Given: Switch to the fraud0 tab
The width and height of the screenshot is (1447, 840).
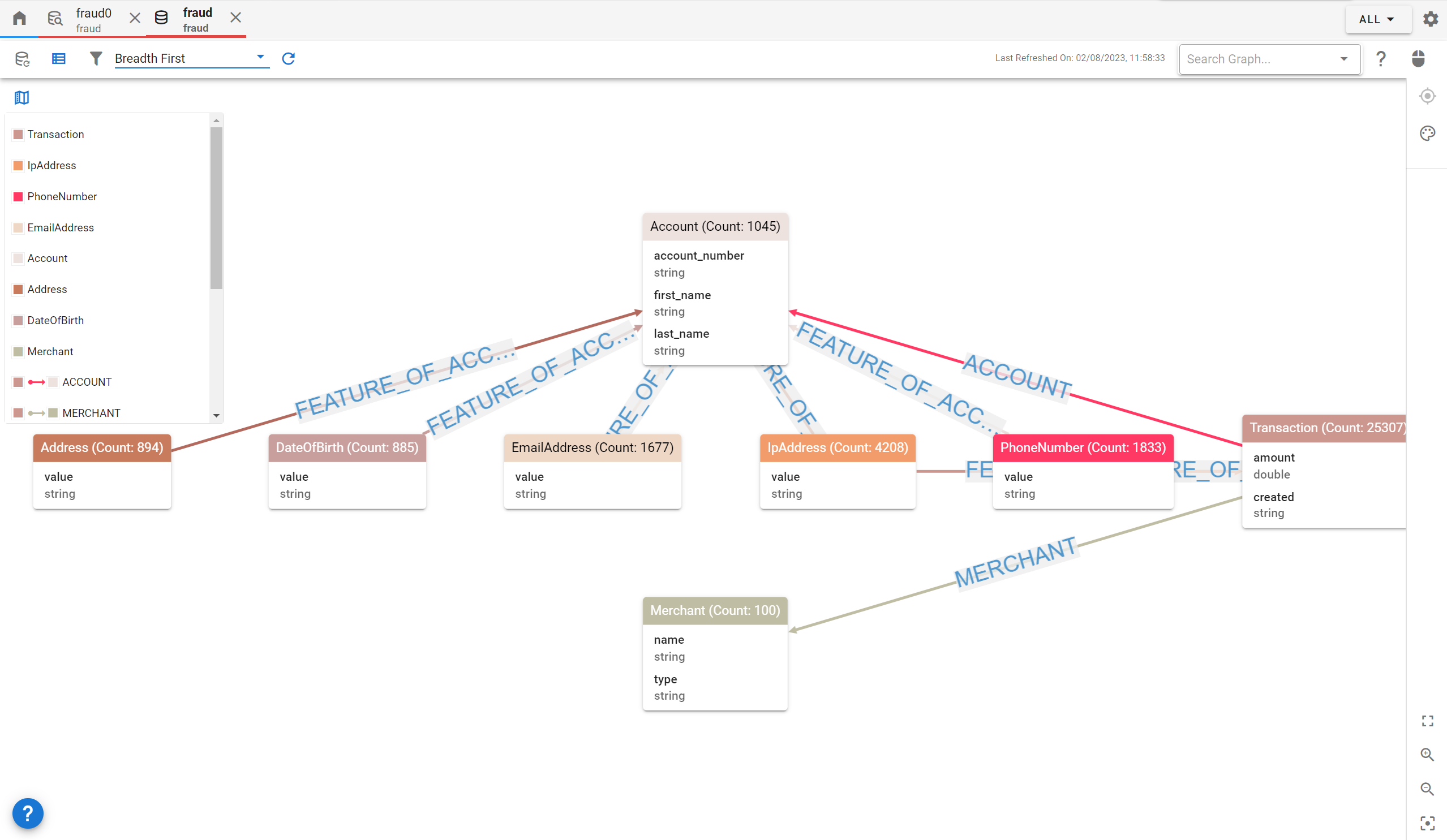Looking at the screenshot, I should point(93,19).
